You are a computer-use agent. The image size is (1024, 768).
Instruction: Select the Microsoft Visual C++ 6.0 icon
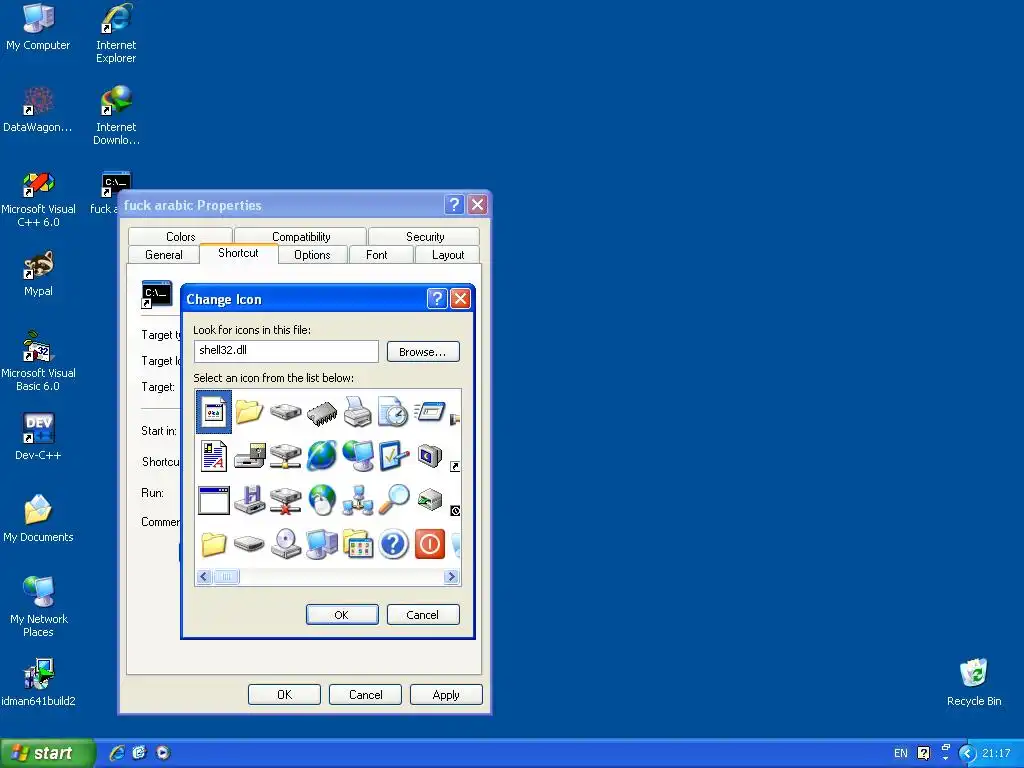(38, 199)
